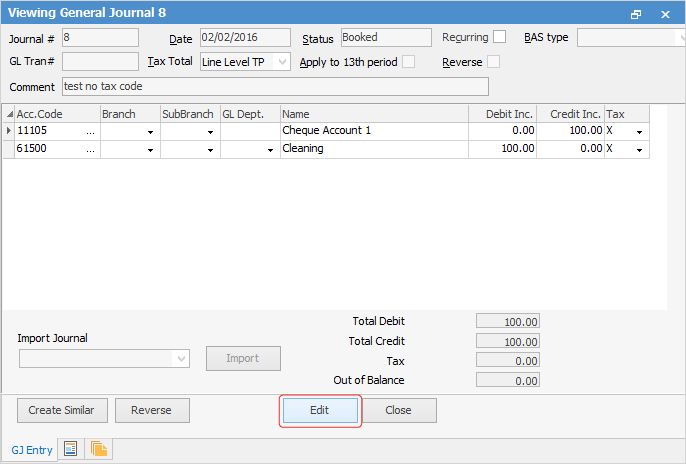
Task: Open account lookup for code 11105
Action: [91, 131]
